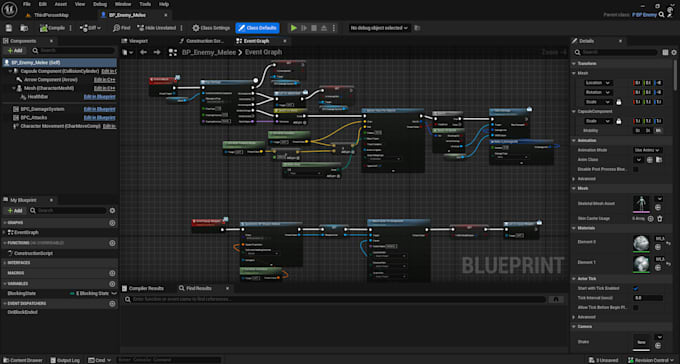This screenshot has height=364, width=680.
Task: Open Edit in Blueprint link for HealthBar
Action: coord(99,97)
